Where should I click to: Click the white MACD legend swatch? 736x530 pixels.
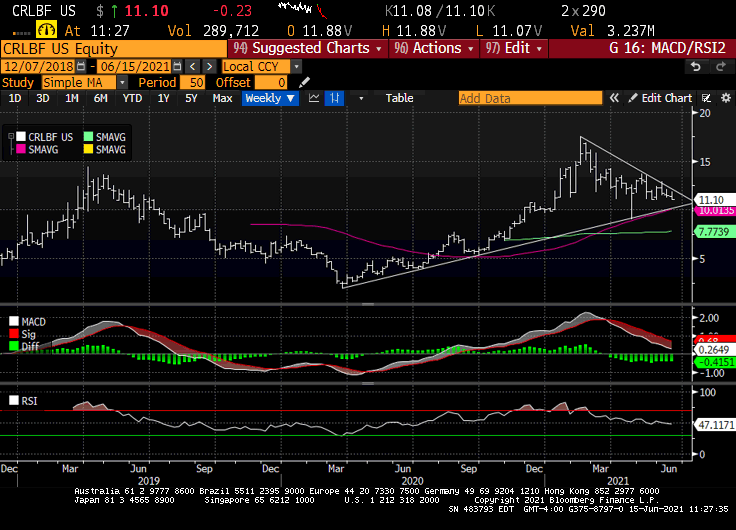(14, 321)
